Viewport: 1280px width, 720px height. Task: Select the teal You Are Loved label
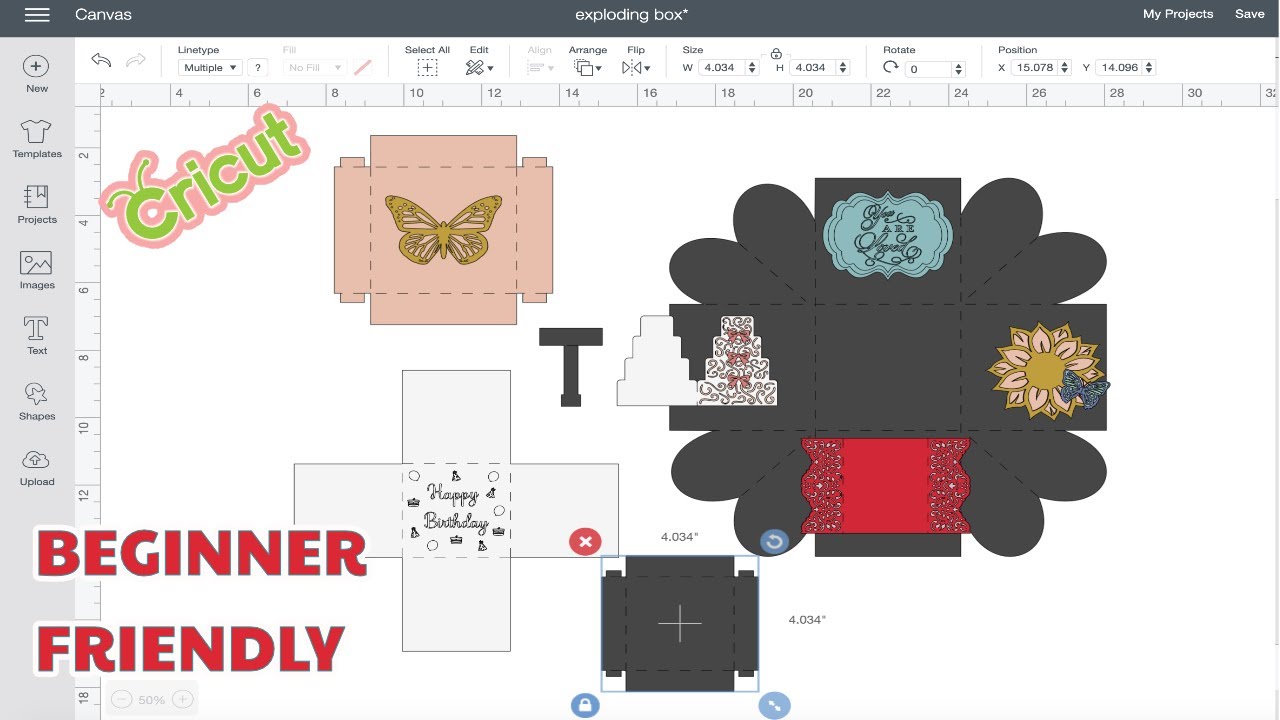point(886,235)
